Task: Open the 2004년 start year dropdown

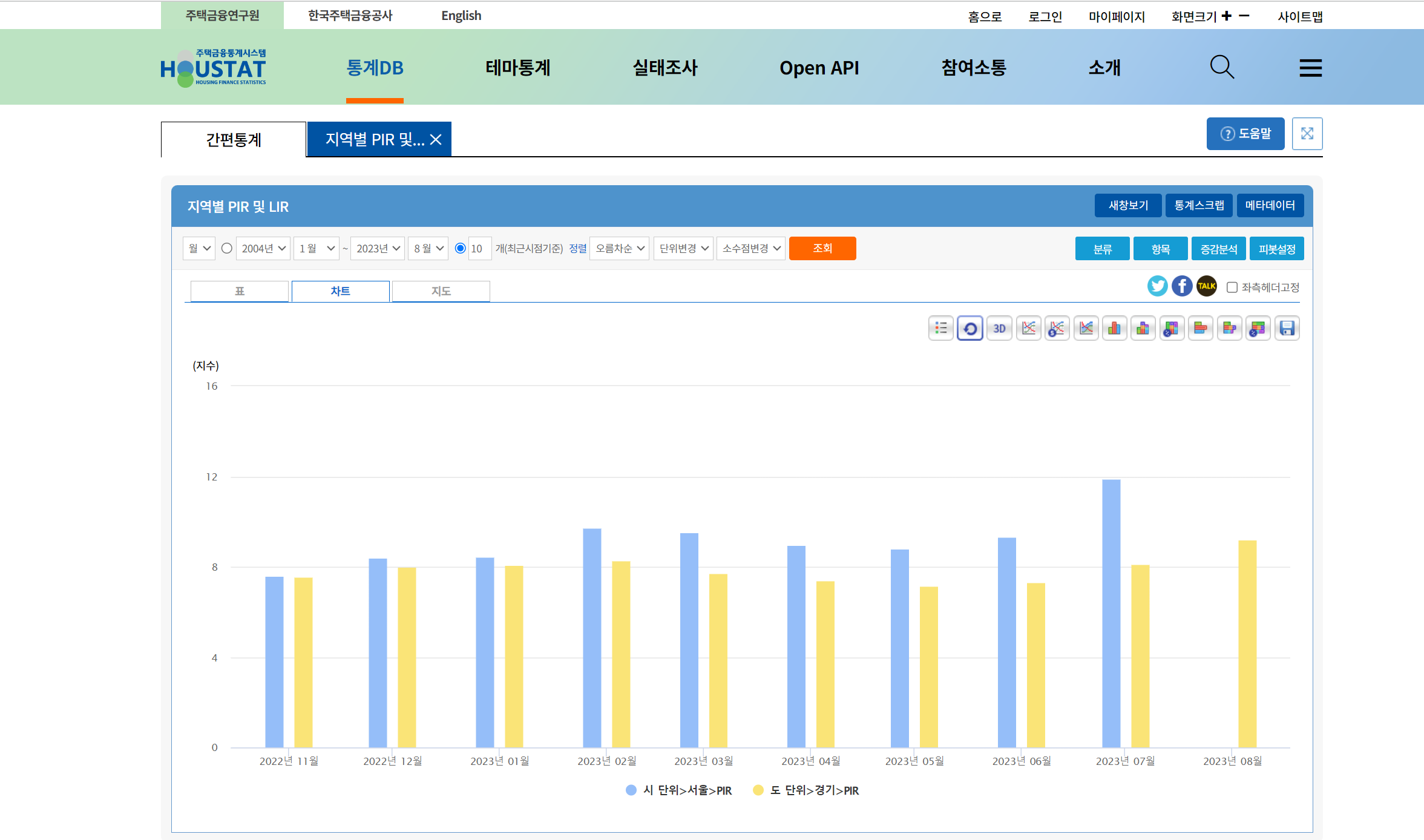Action: coord(263,249)
